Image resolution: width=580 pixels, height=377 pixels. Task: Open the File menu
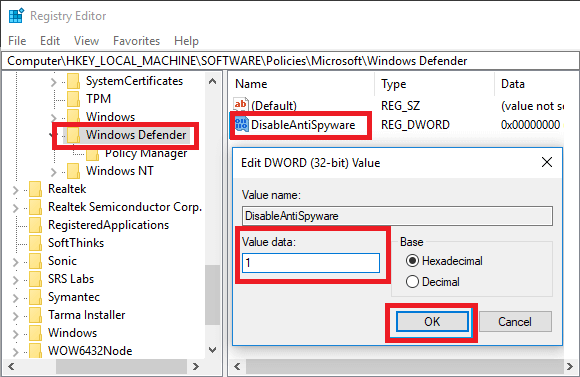(x=17, y=41)
